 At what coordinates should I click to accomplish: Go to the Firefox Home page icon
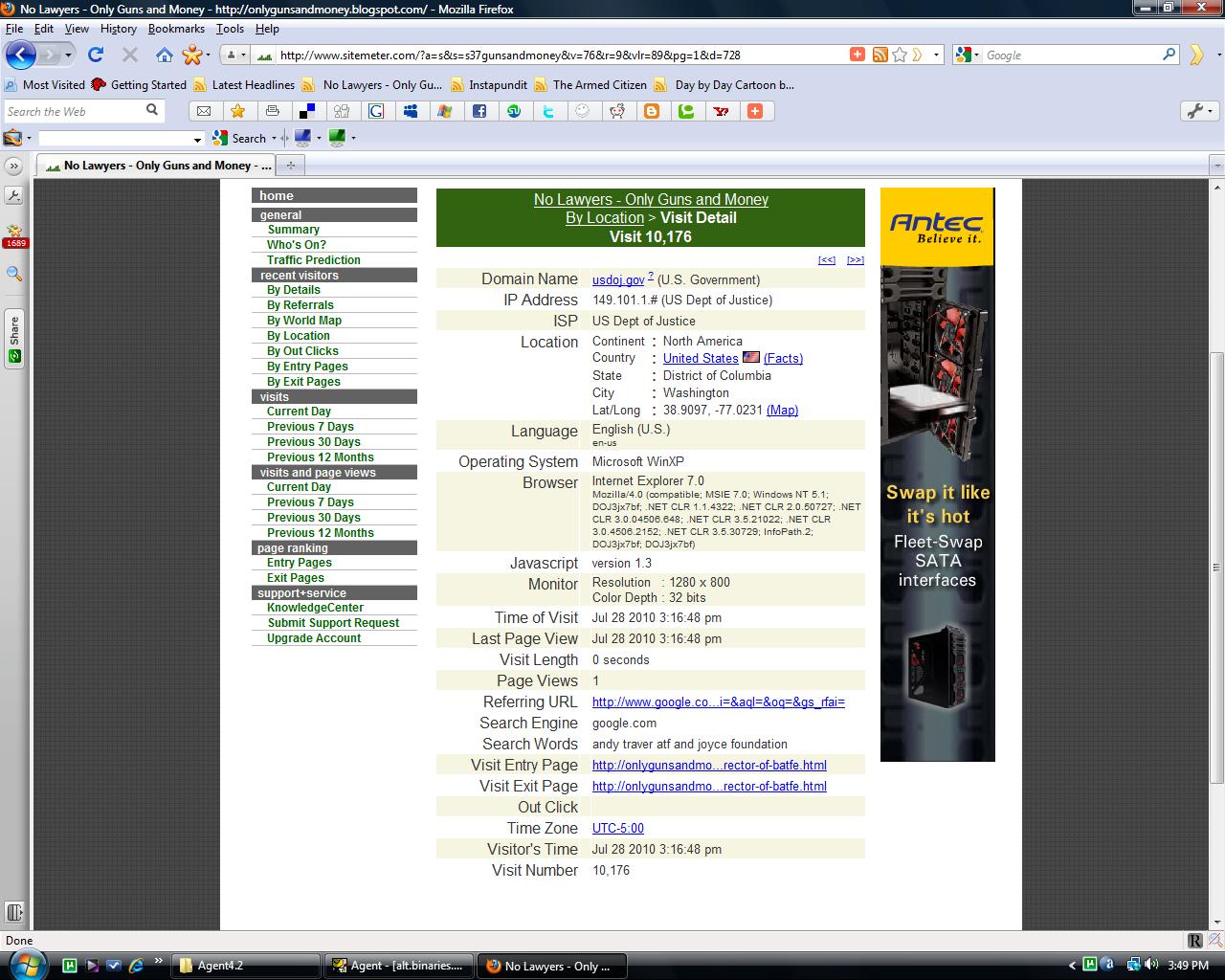pyautogui.click(x=165, y=55)
